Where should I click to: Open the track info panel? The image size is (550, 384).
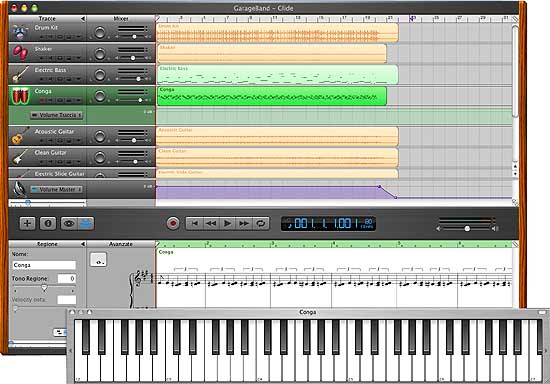click(x=48, y=223)
